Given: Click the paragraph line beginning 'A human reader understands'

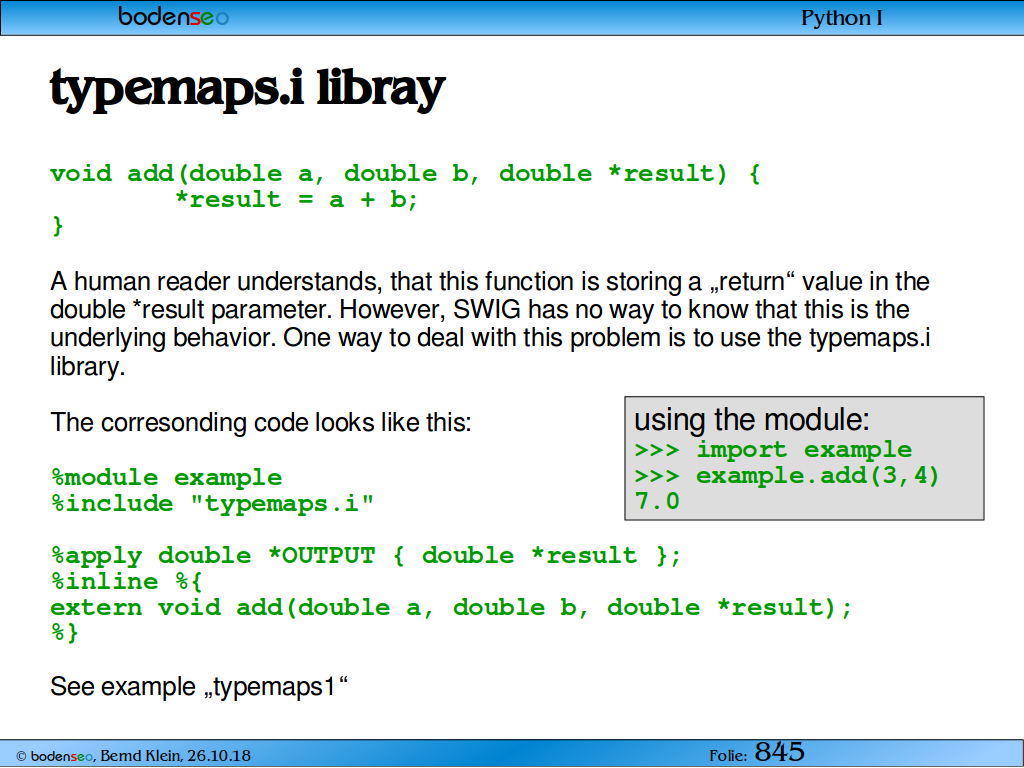Looking at the screenshot, I should pyautogui.click(x=490, y=282).
